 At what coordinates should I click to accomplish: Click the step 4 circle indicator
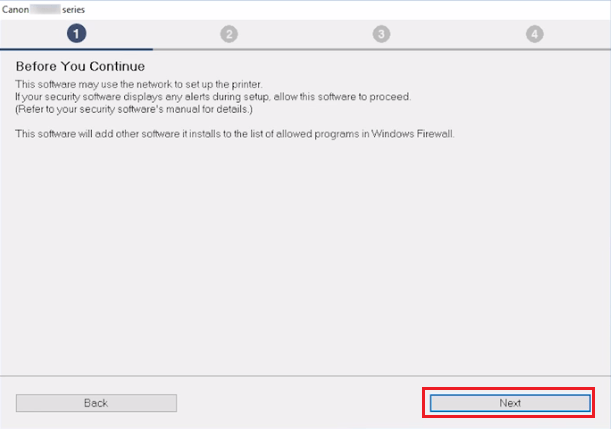[535, 34]
